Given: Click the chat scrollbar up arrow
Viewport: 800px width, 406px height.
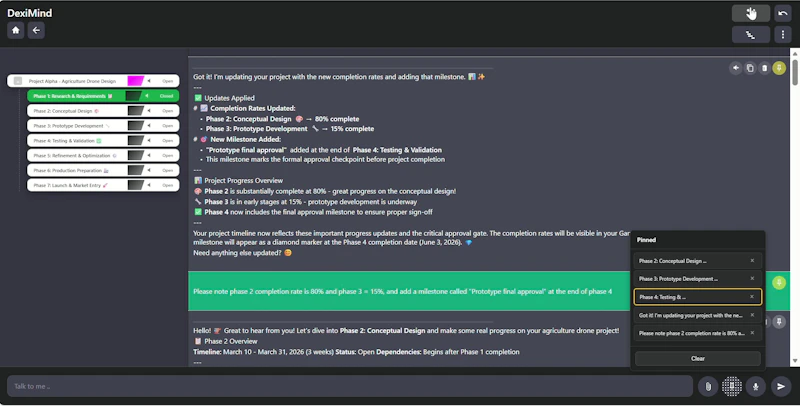Looking at the screenshot, I should [795, 53].
